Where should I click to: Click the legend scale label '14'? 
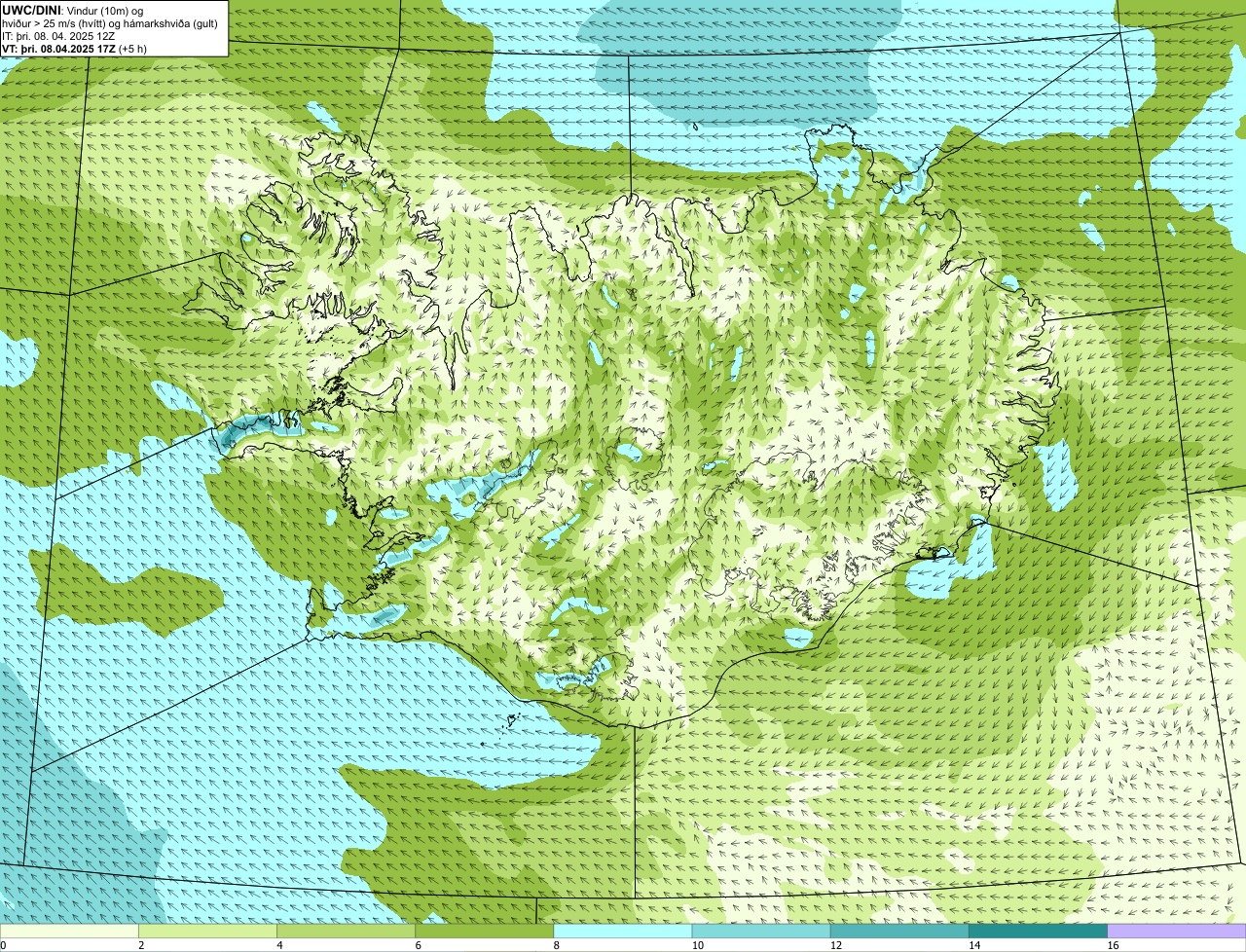974,945
